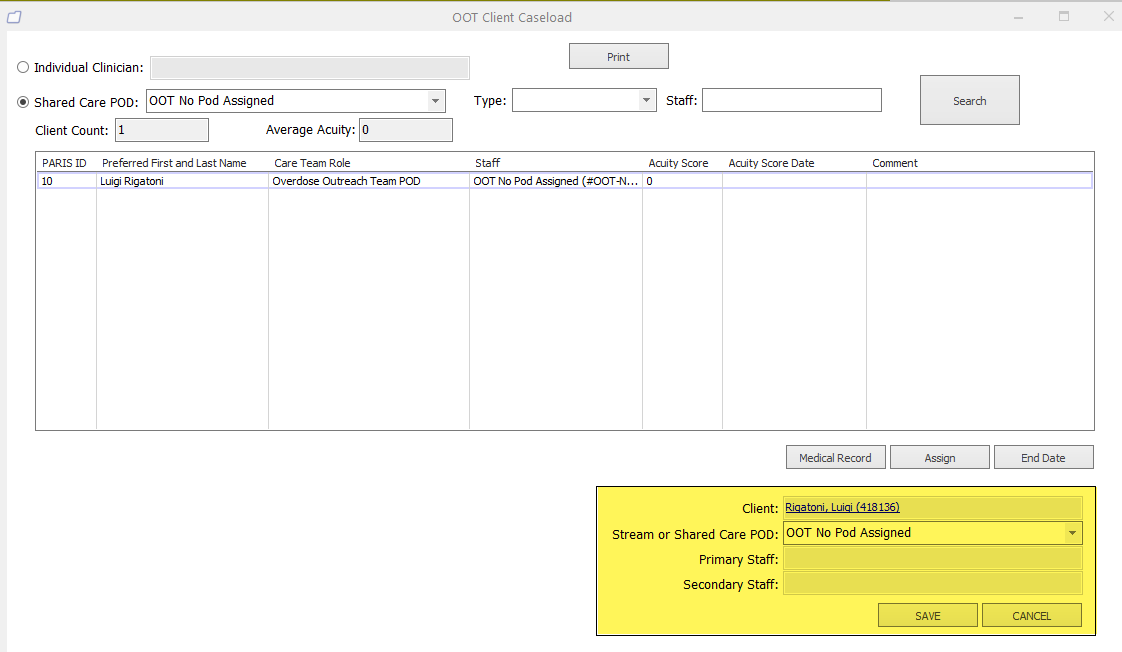Image resolution: width=1122 pixels, height=652 pixels.
Task: Select the Shared Care POD radio button
Action: pyautogui.click(x=23, y=102)
